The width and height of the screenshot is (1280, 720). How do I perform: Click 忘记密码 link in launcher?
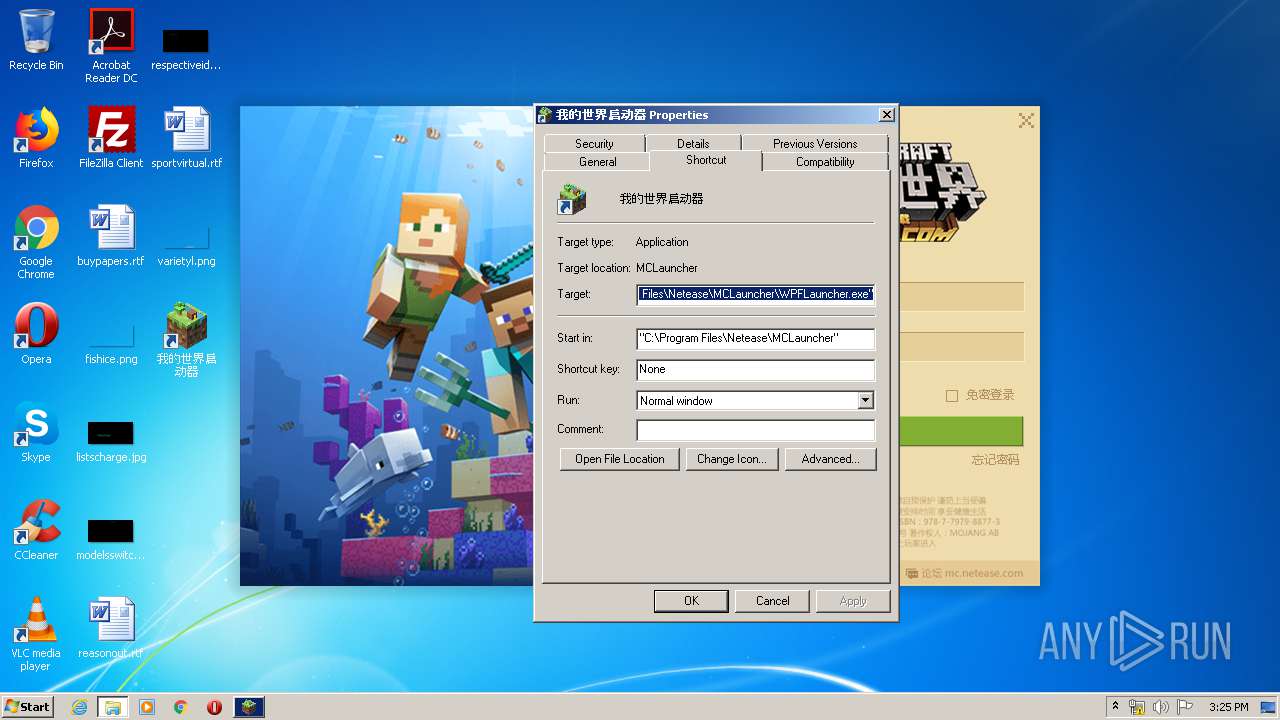coord(995,460)
